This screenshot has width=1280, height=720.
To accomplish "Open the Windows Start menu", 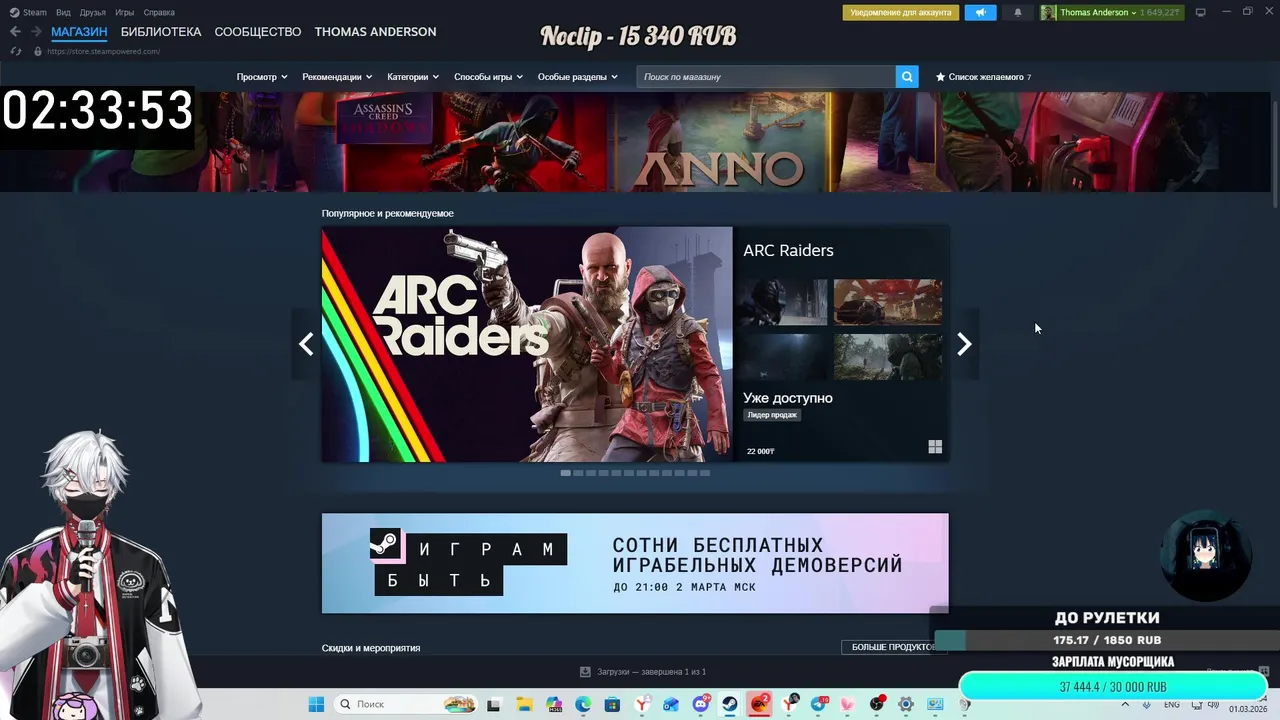I will tap(316, 704).
